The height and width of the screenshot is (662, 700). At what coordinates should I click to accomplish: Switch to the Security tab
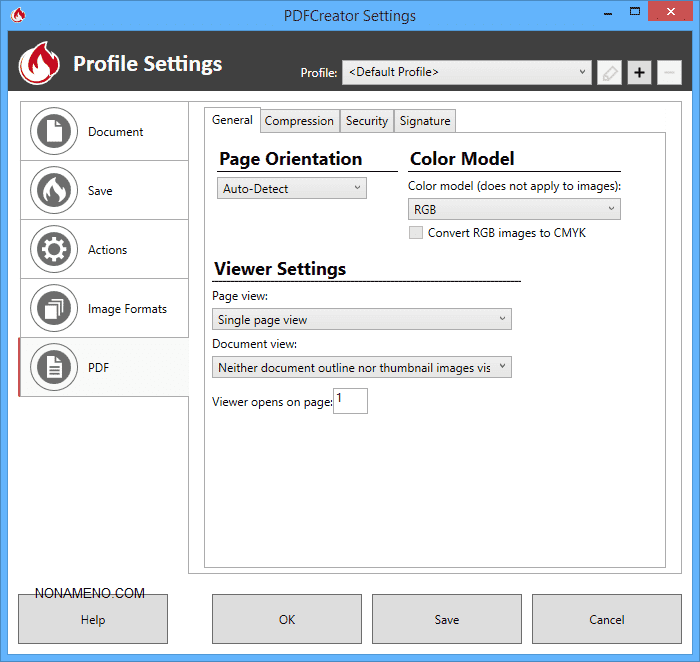pyautogui.click(x=367, y=121)
